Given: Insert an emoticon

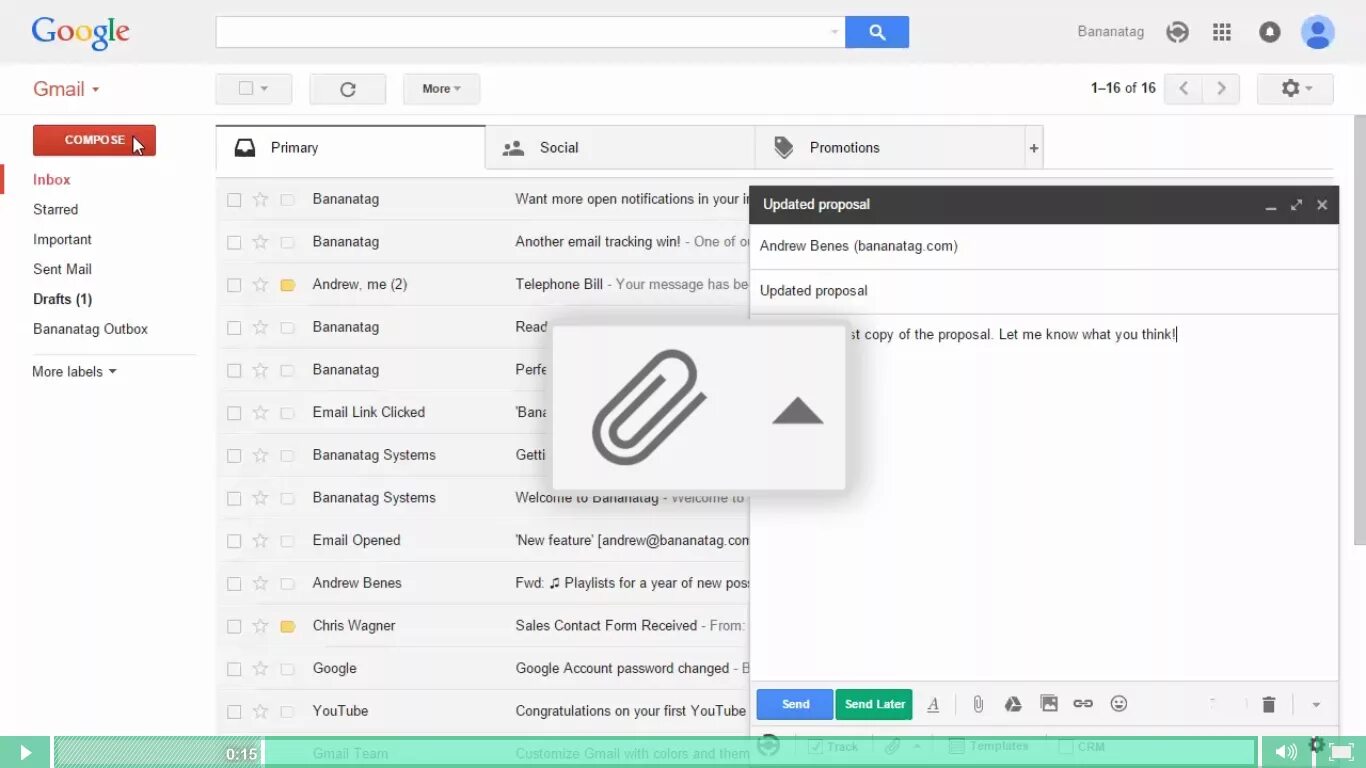Looking at the screenshot, I should coord(1119,704).
